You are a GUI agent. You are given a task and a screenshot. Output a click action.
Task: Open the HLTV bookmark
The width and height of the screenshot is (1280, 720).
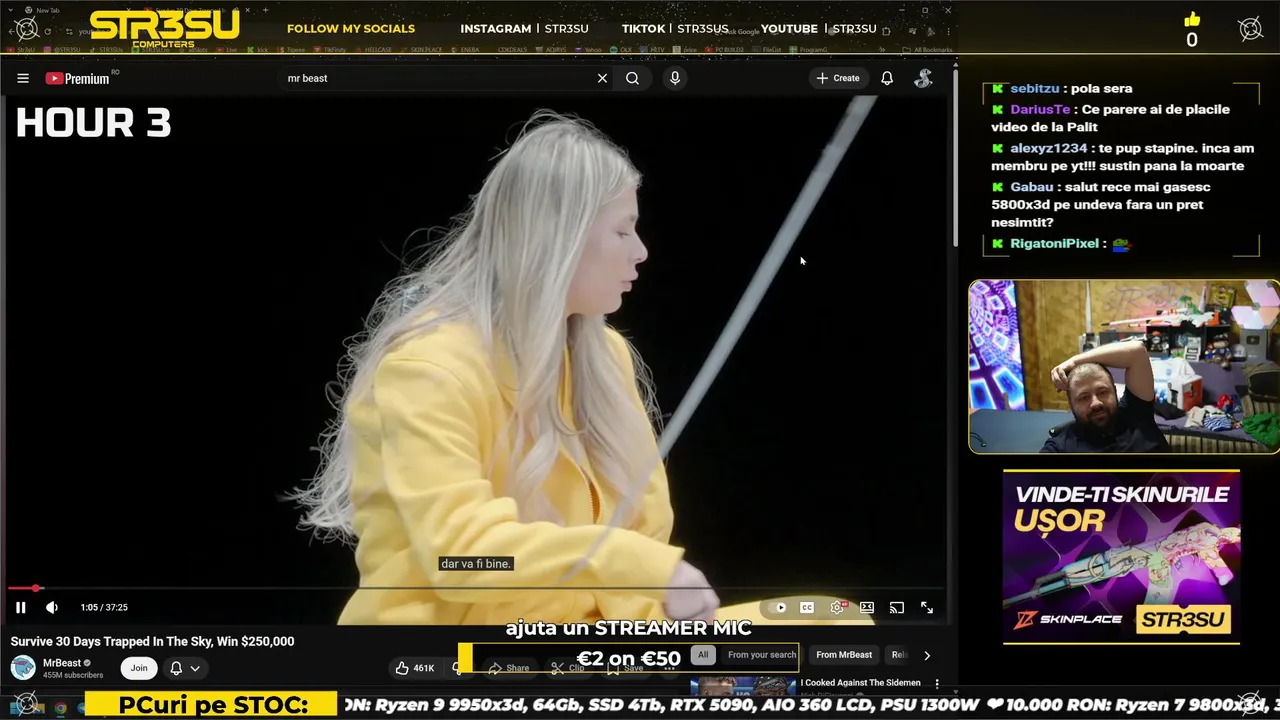coord(653,49)
